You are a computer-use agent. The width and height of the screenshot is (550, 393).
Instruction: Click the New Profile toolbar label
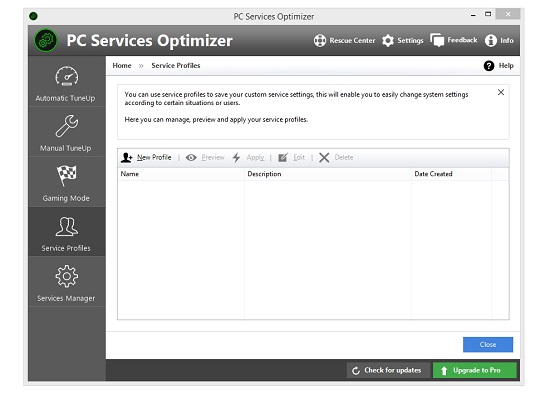click(154, 158)
